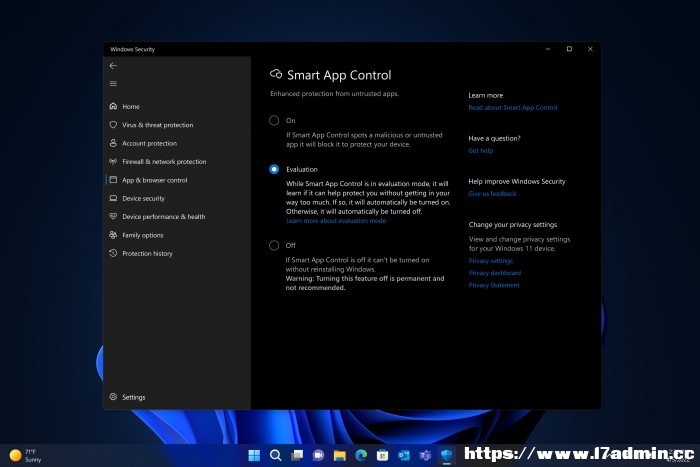Click the Get help link

(480, 151)
